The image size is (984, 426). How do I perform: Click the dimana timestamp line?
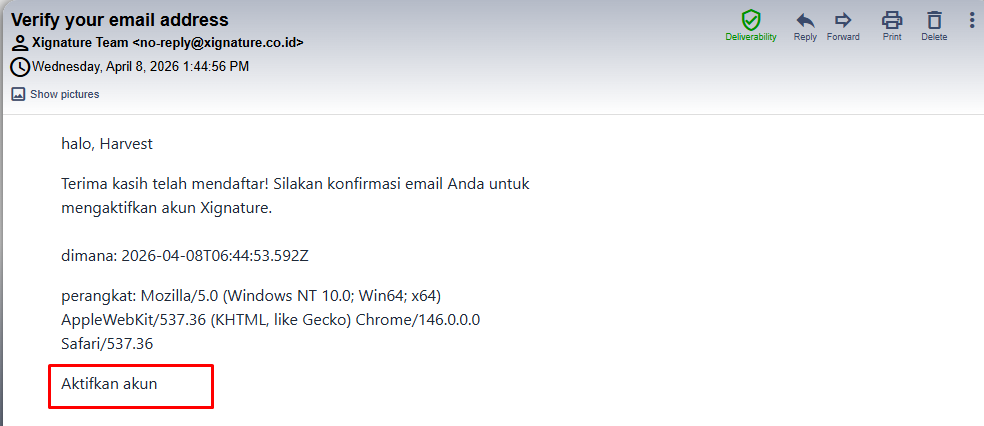click(x=185, y=255)
